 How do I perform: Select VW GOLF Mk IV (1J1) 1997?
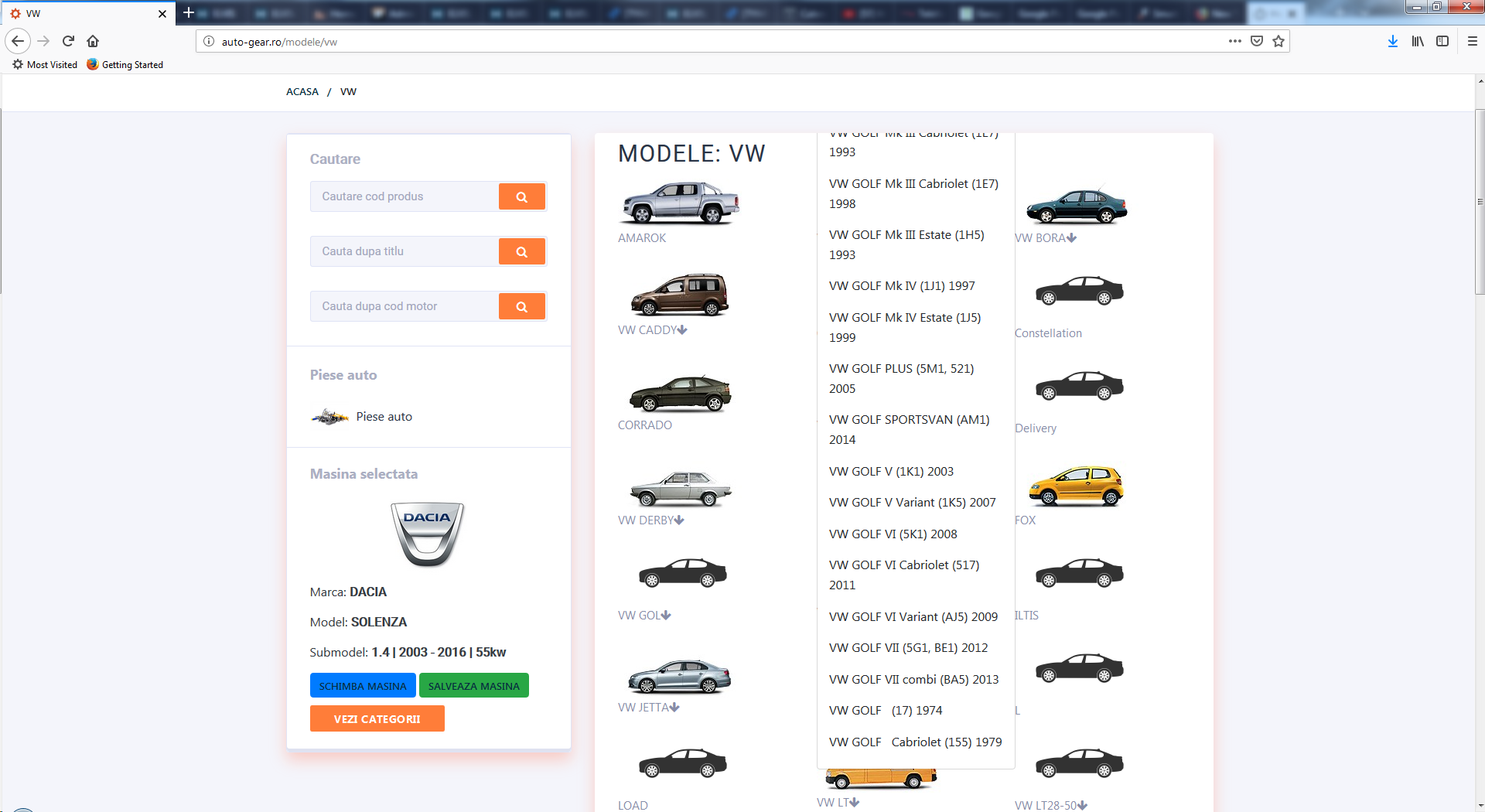tap(902, 286)
